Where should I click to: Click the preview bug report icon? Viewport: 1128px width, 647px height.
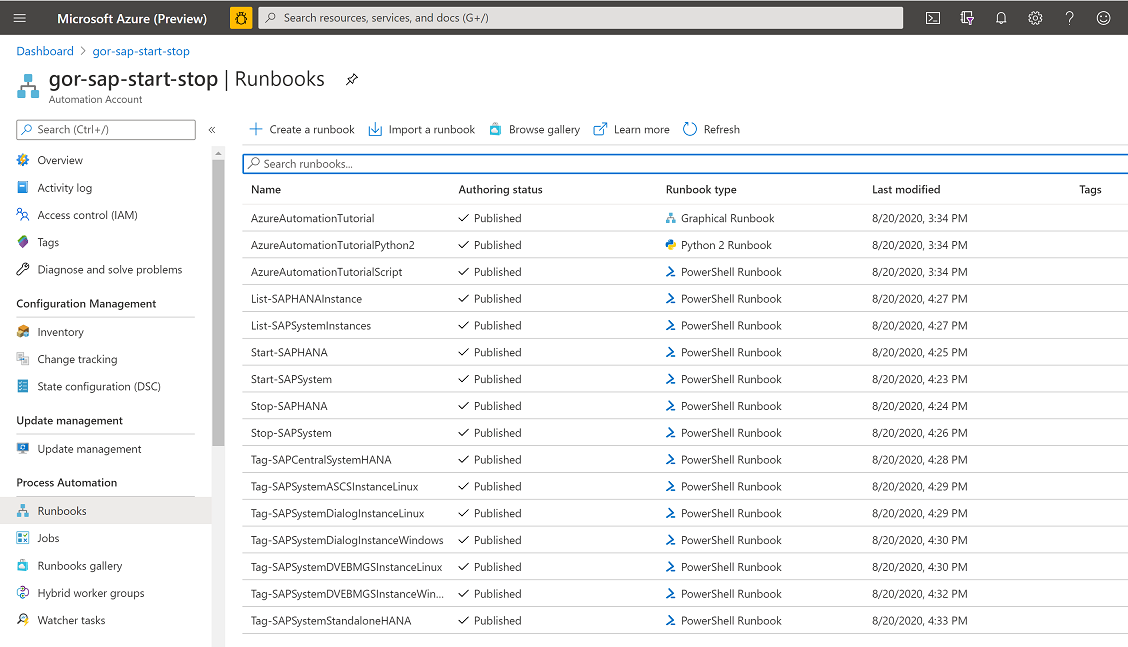click(x=241, y=18)
